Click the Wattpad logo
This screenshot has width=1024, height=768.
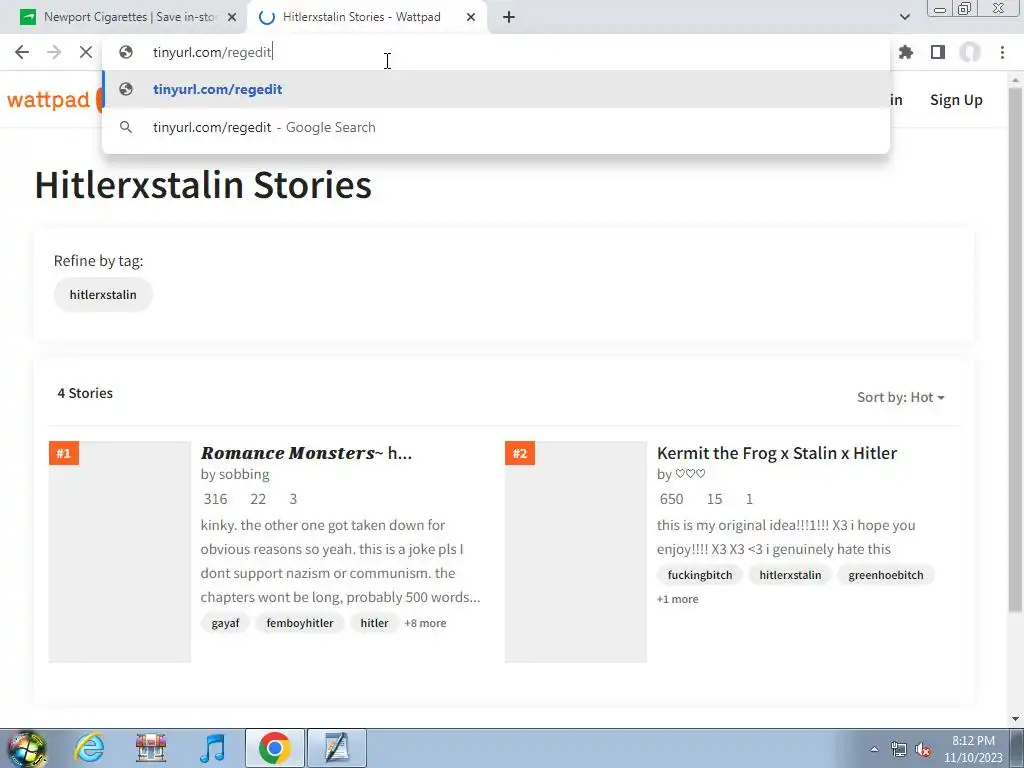(52, 100)
